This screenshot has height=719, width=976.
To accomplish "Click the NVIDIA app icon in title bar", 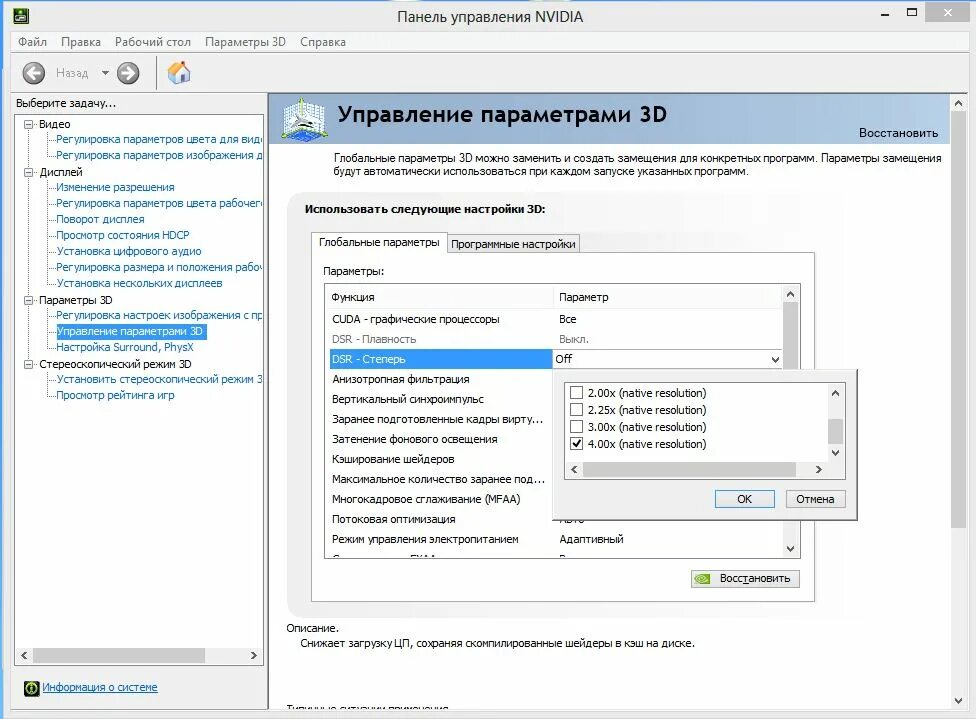I will [21, 16].
